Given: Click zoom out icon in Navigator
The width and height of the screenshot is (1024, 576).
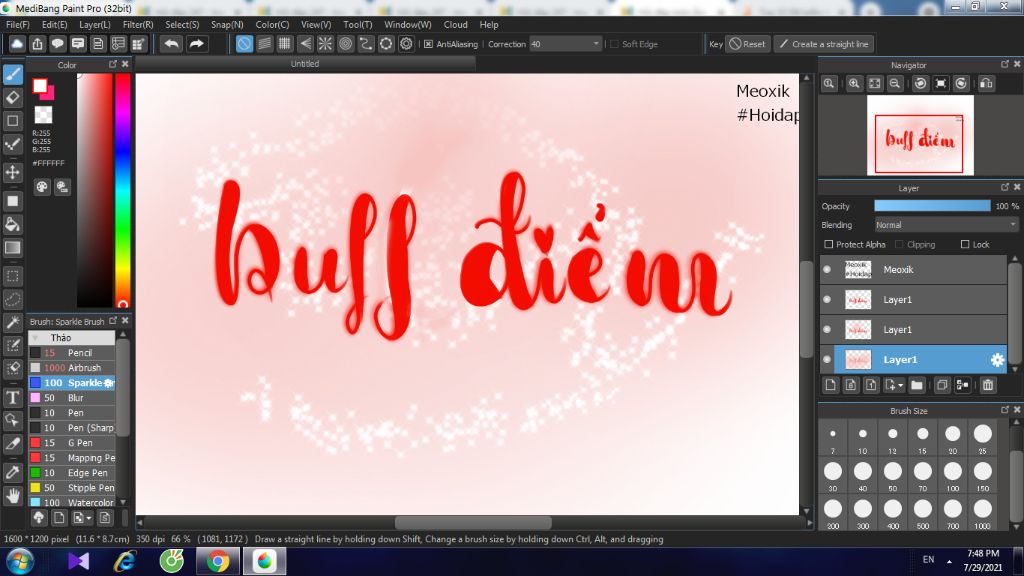Looking at the screenshot, I should coord(895,84).
